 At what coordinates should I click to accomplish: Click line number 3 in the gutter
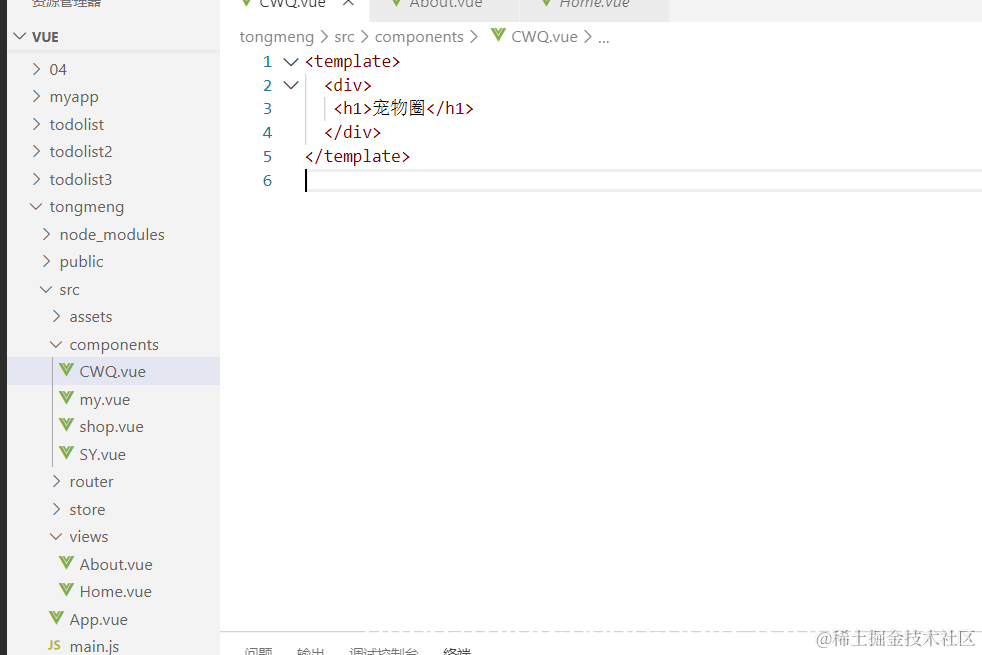(x=267, y=109)
